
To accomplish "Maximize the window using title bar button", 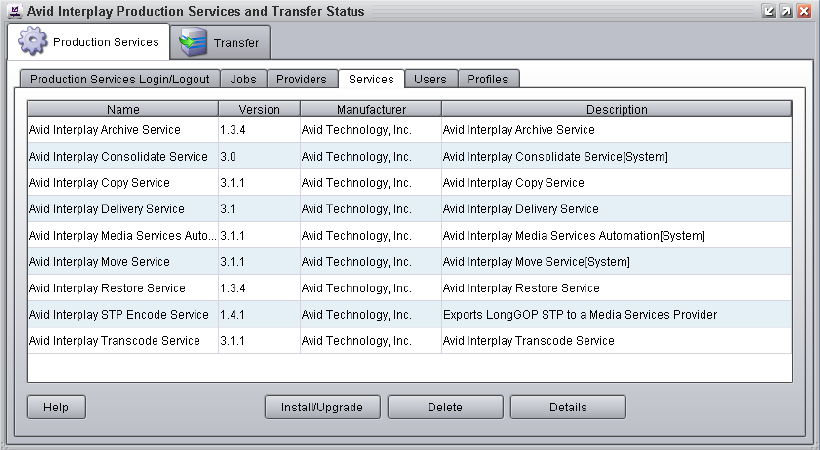I will click(x=786, y=11).
